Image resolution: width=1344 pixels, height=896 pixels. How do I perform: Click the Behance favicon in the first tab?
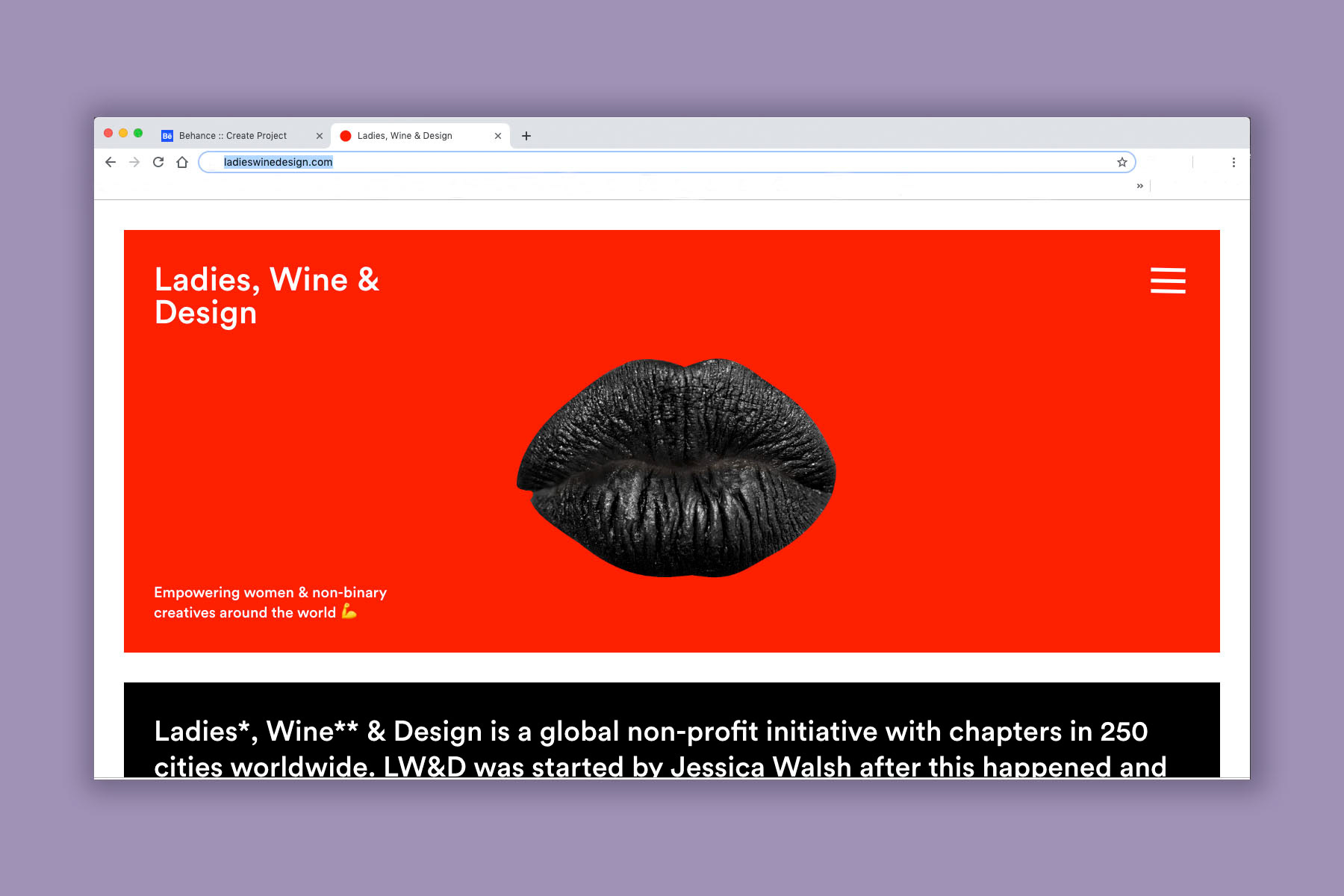[167, 136]
